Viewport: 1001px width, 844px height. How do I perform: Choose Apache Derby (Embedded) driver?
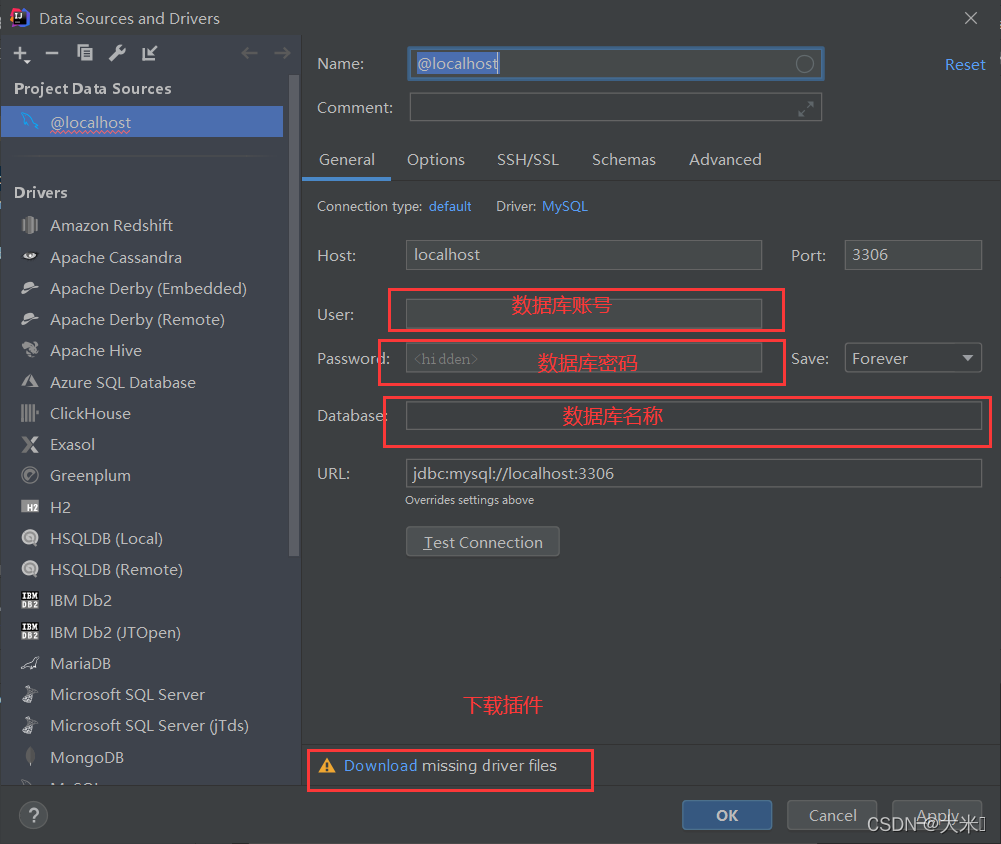click(148, 289)
